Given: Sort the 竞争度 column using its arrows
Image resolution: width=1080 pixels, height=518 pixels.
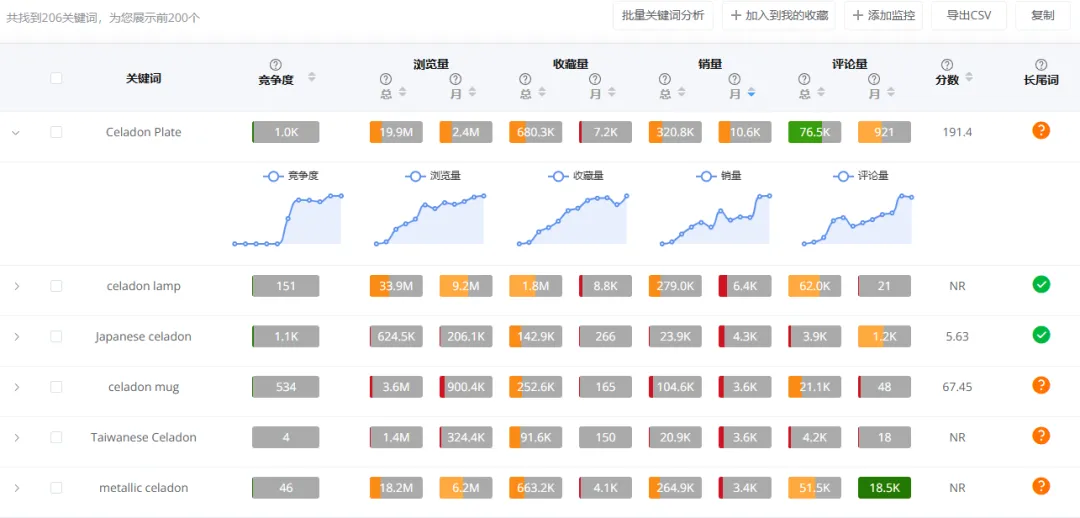Looking at the screenshot, I should coord(311,78).
